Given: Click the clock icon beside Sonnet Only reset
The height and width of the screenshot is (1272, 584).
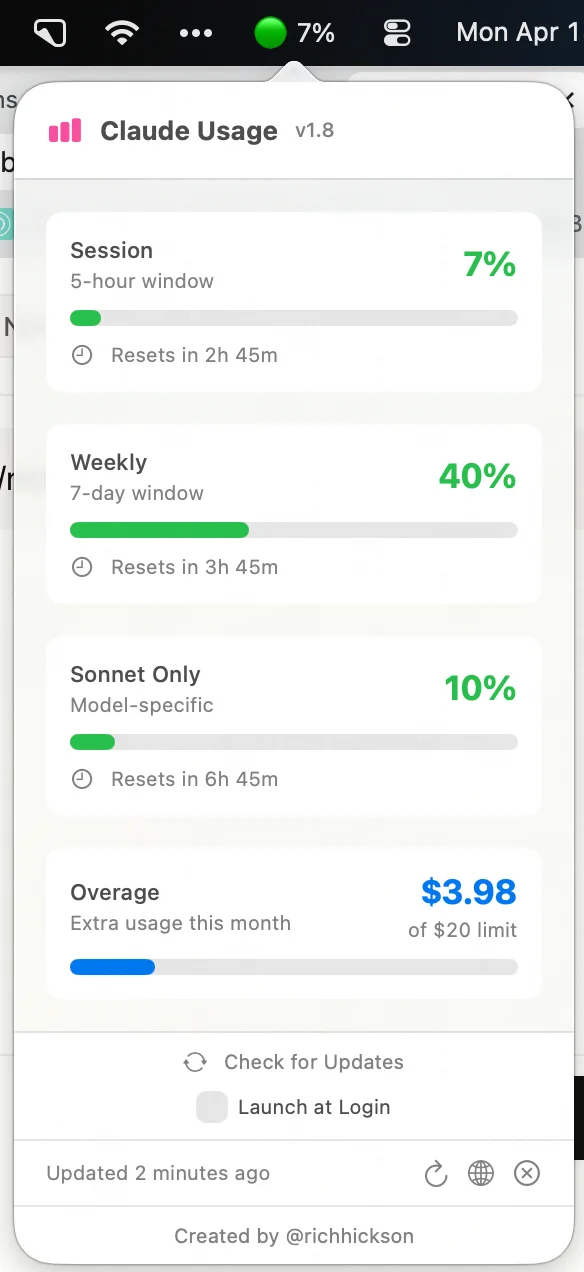Looking at the screenshot, I should pyautogui.click(x=82, y=779).
